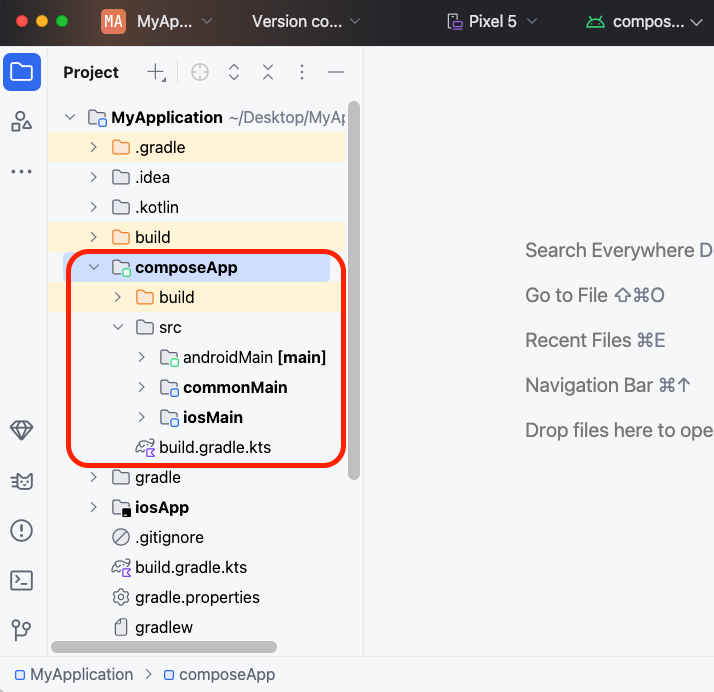
Task: Expand the iosApp folder
Action: [94, 507]
